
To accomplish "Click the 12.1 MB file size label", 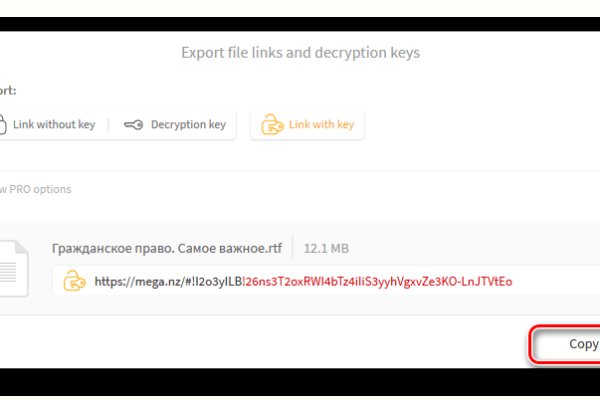I will [x=325, y=248].
